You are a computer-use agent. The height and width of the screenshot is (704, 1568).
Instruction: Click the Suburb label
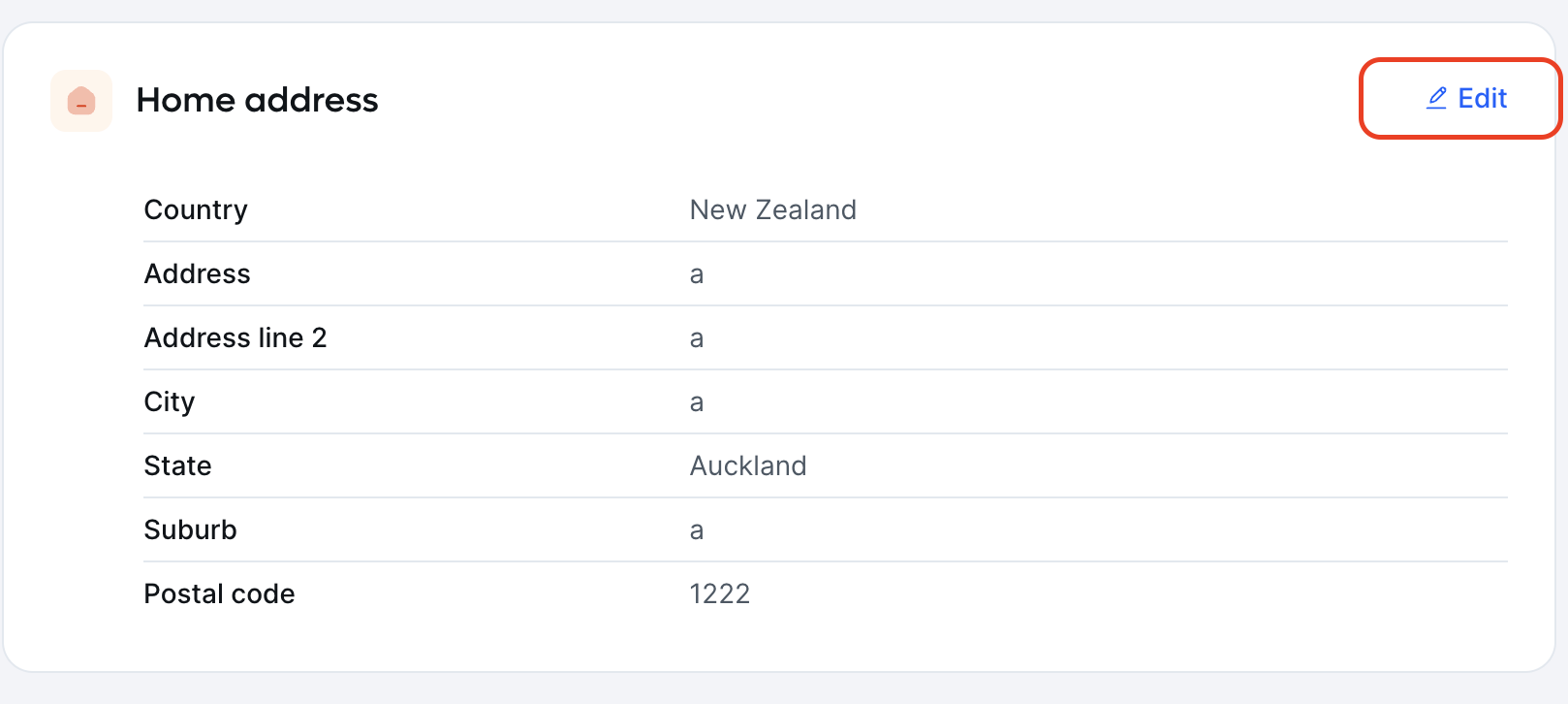191,529
